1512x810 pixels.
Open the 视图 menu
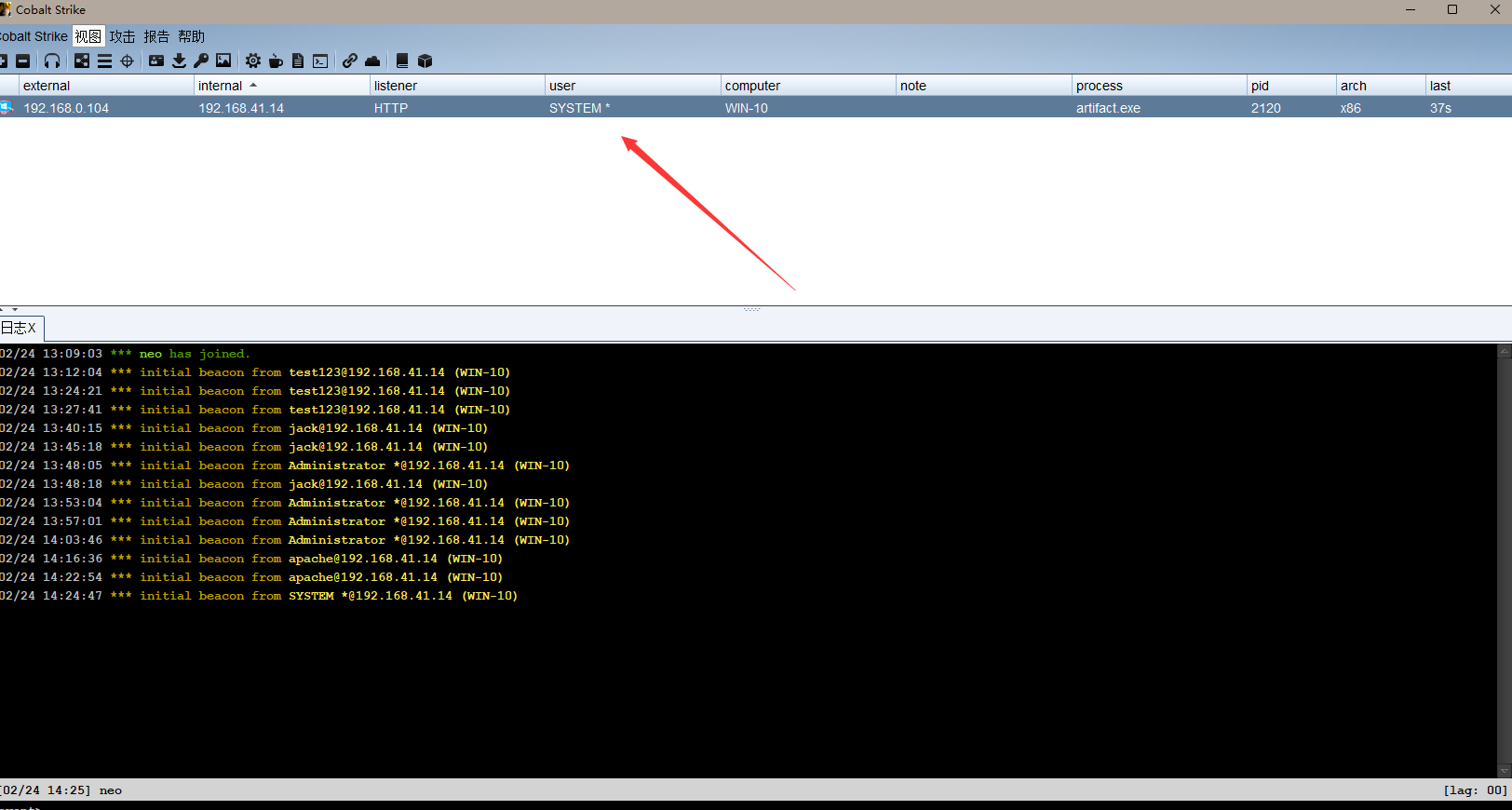coord(88,36)
